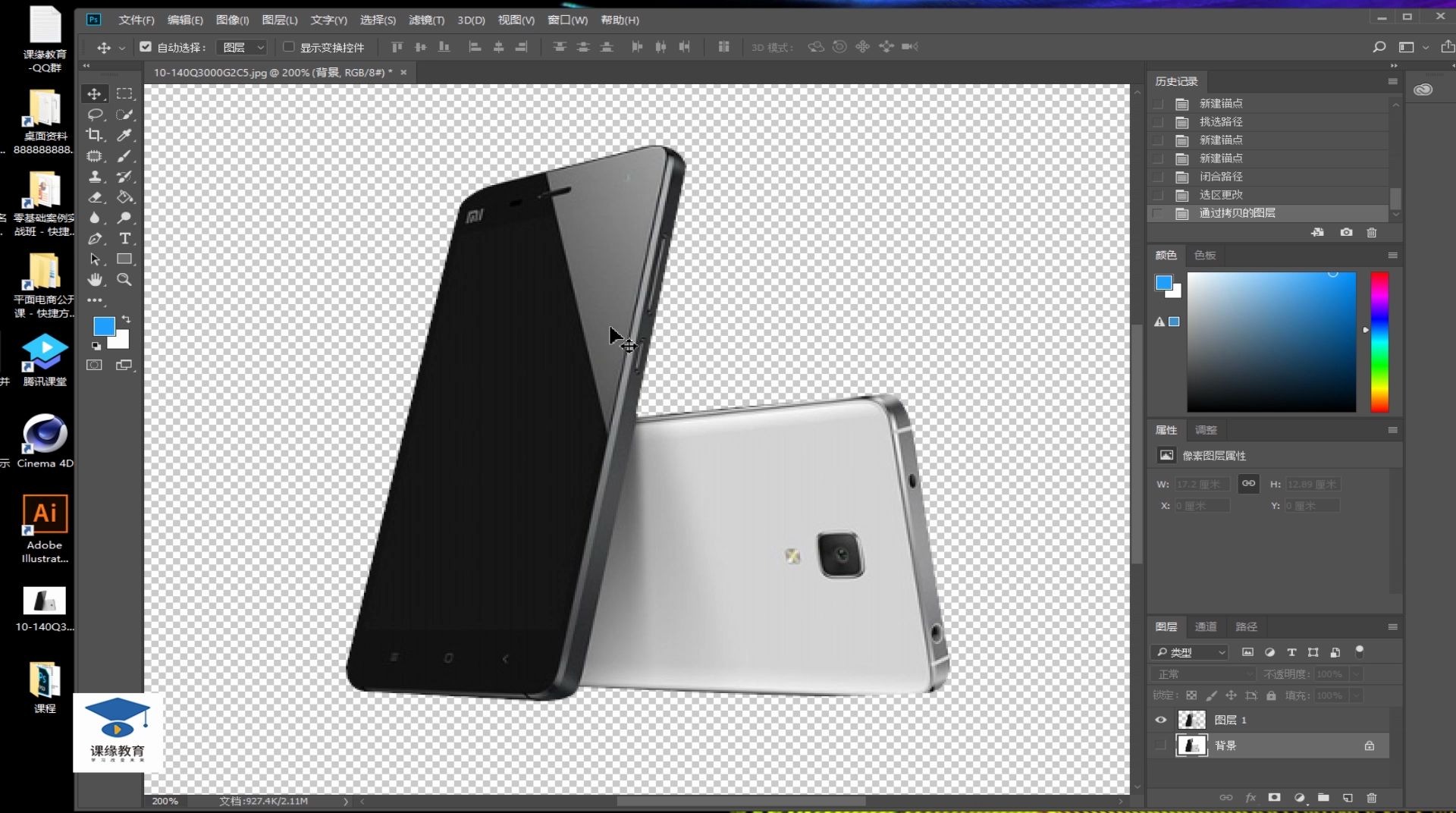Select the Path Selection tool

coord(94,259)
